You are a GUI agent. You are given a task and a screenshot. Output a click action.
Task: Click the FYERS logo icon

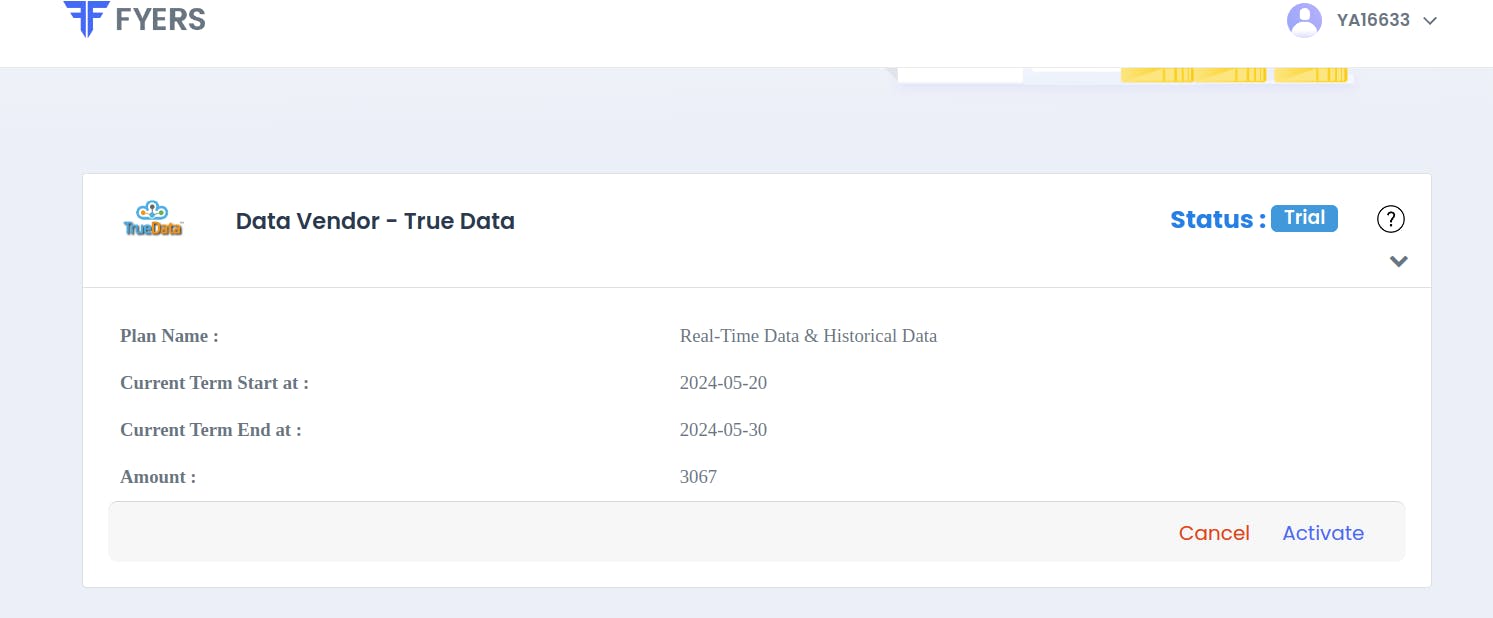coord(86,18)
